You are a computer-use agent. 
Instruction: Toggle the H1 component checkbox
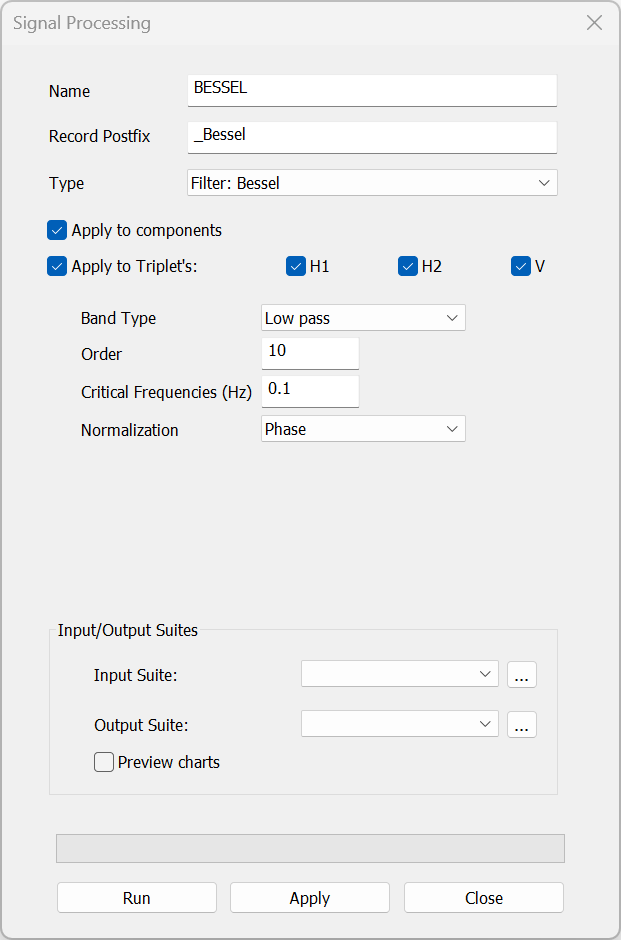(x=296, y=267)
